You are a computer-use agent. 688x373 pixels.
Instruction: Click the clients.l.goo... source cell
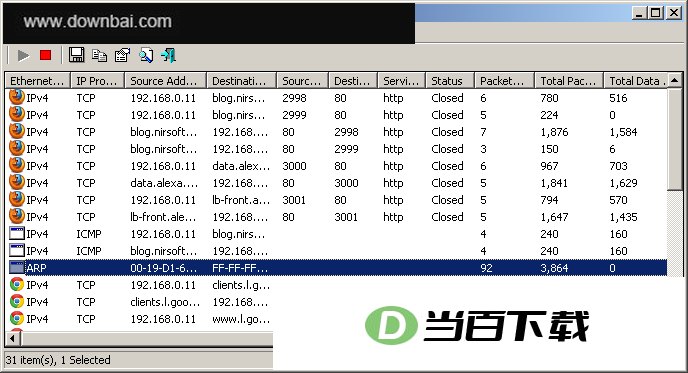[x=165, y=302]
